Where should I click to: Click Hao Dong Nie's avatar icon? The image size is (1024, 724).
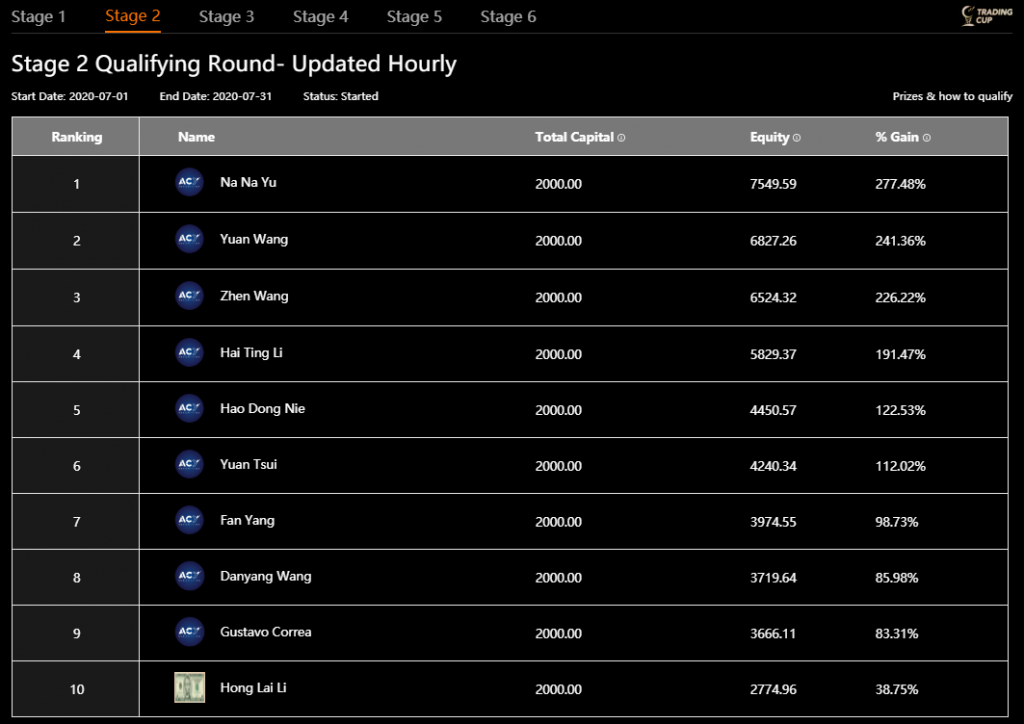189,408
